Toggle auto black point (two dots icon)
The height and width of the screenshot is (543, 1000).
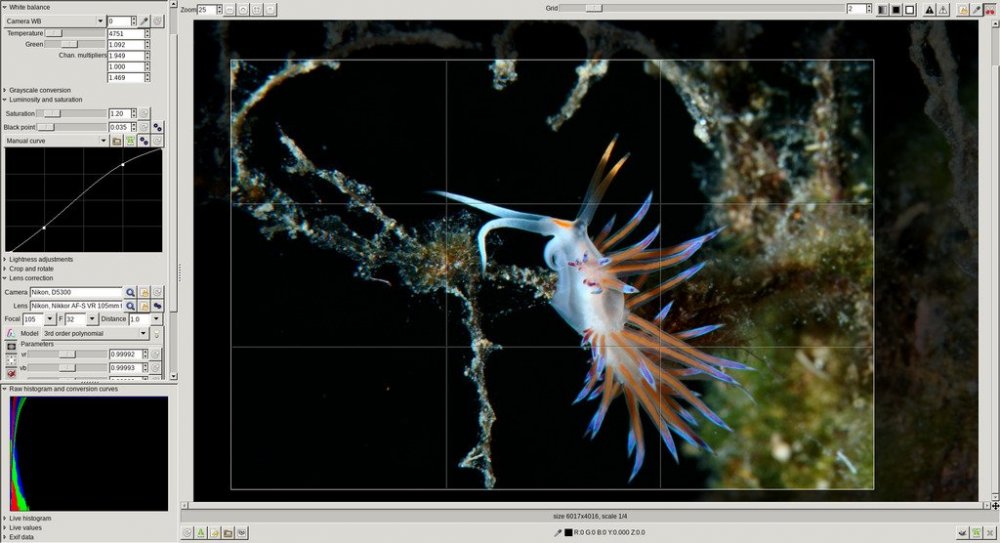(x=158, y=127)
